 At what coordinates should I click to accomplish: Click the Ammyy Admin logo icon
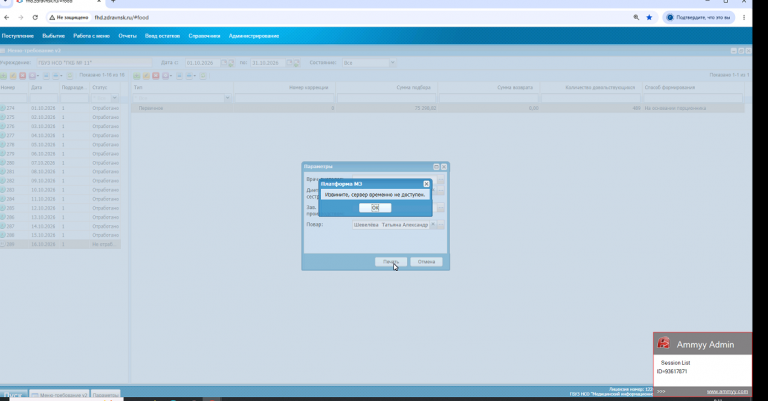[x=664, y=343]
